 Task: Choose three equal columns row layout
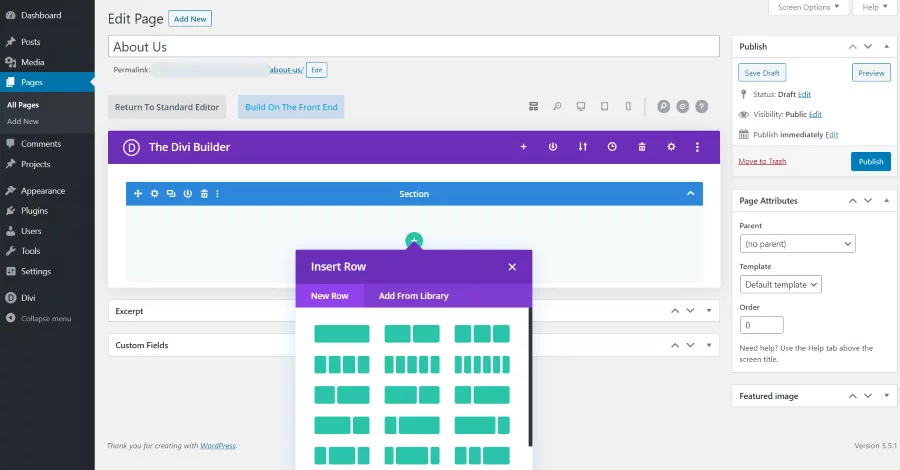pyautogui.click(x=482, y=334)
